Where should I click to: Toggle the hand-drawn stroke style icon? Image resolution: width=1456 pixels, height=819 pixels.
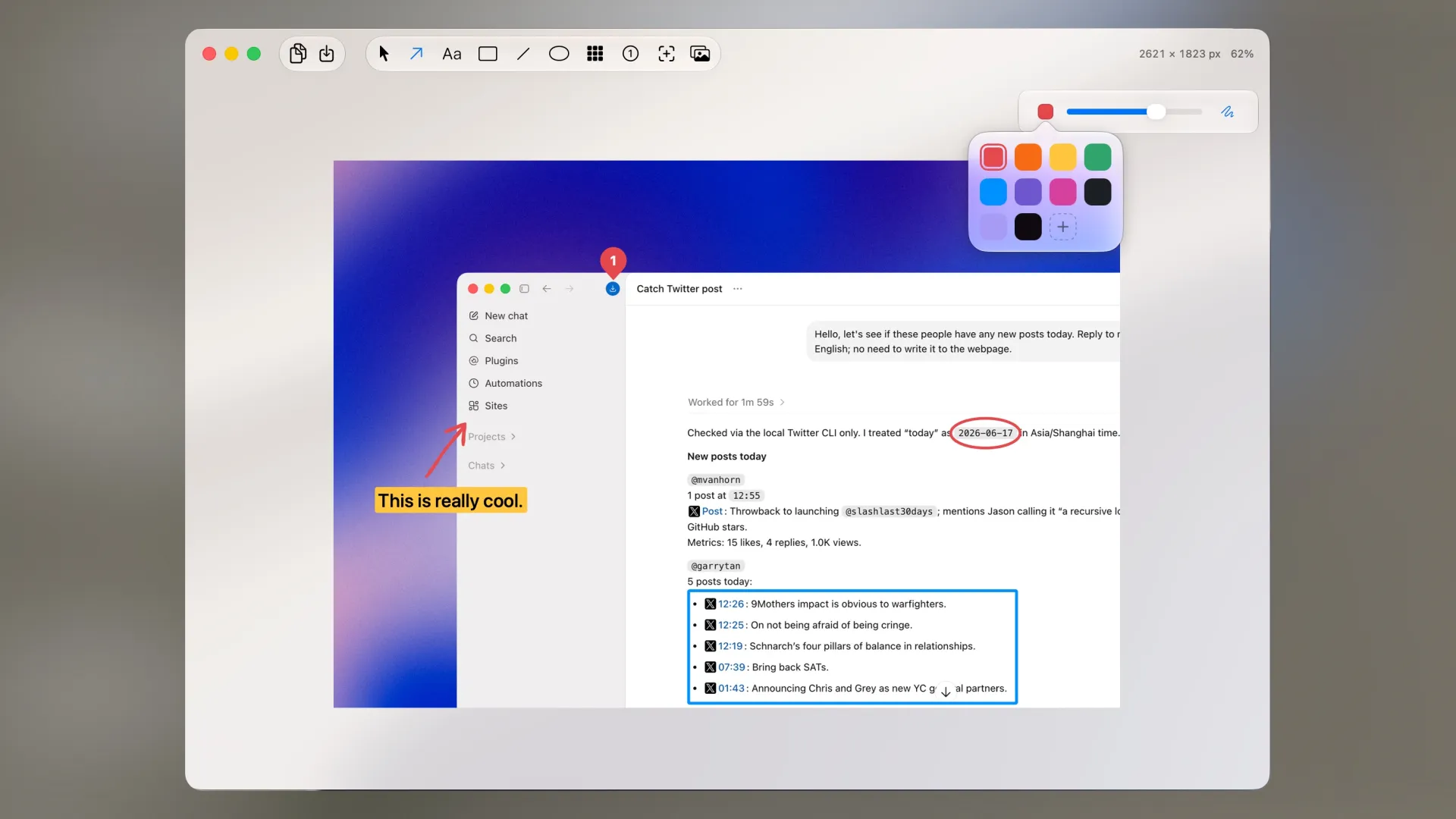[1228, 111]
